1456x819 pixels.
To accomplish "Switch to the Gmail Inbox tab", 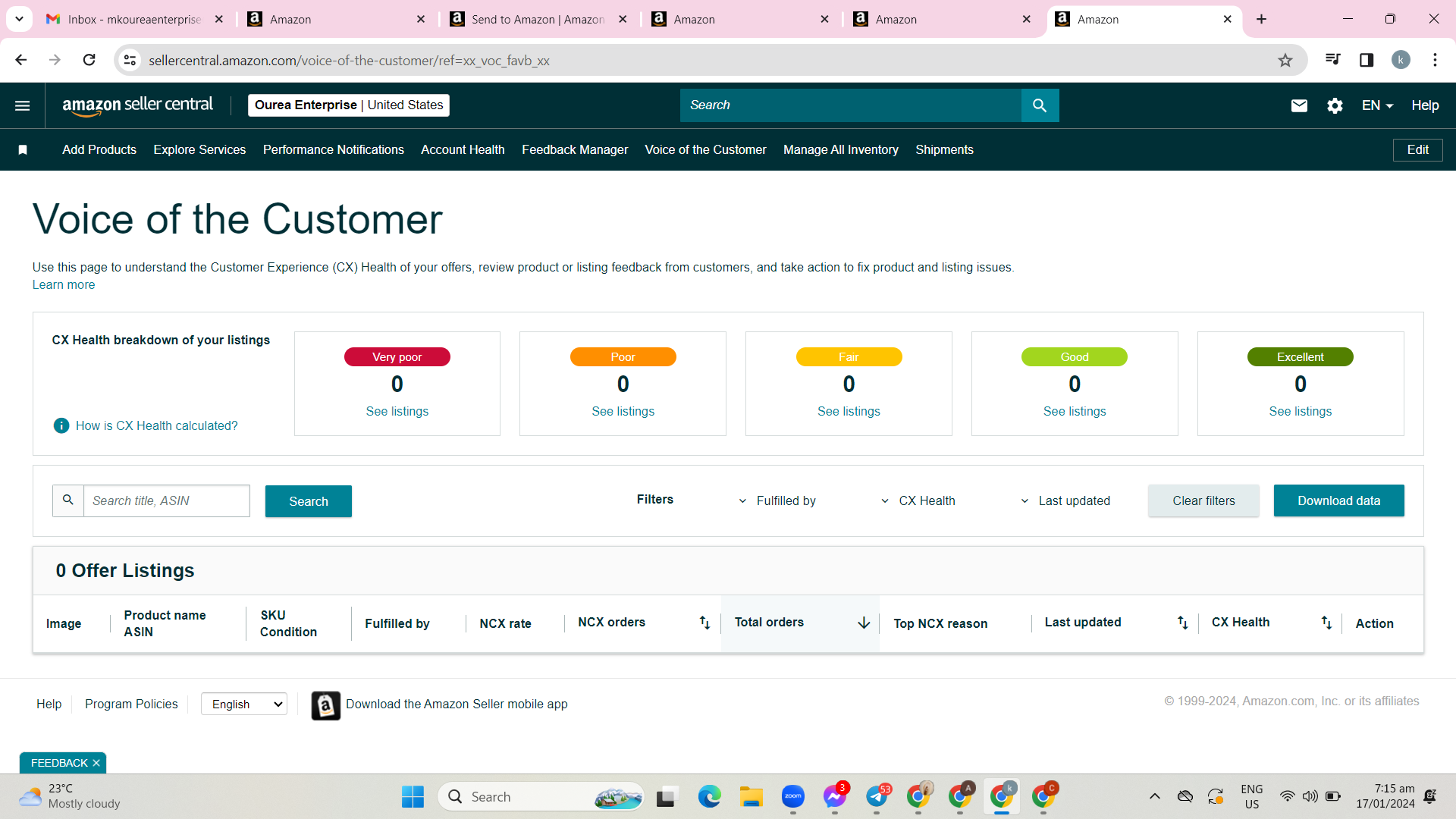I will pyautogui.click(x=135, y=19).
